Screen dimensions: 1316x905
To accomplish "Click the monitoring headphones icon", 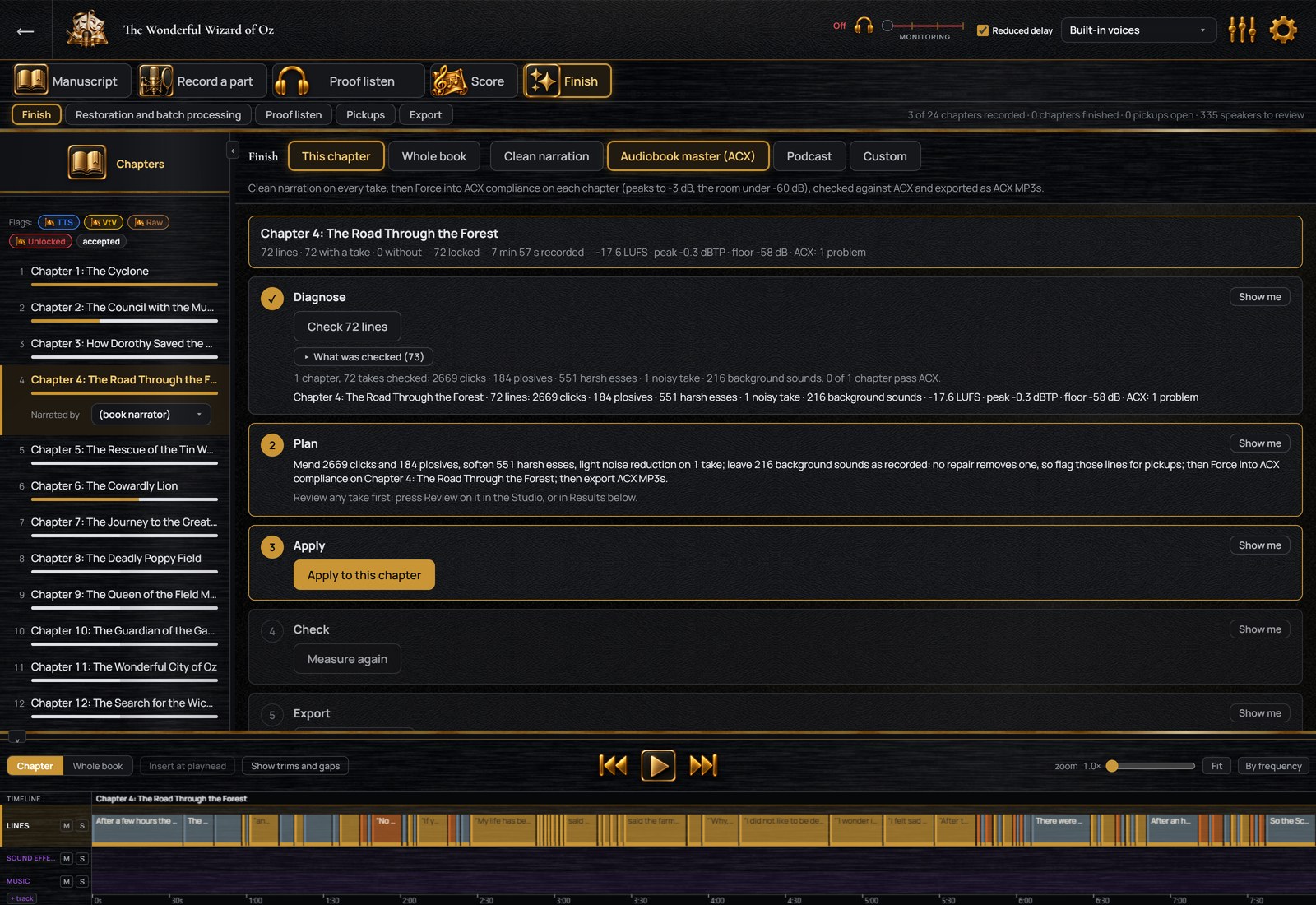I will (864, 26).
